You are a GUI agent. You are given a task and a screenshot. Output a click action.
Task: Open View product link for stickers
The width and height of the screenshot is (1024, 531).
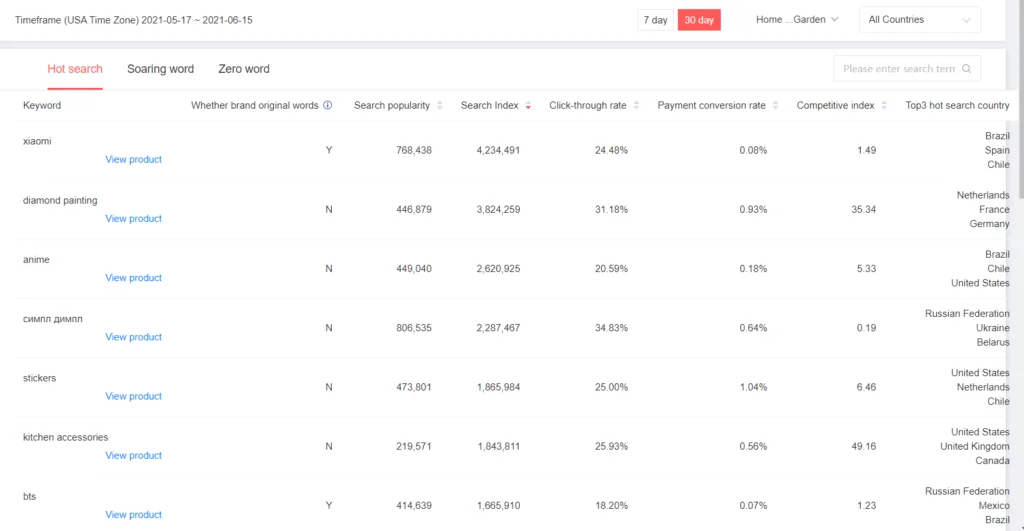click(133, 396)
